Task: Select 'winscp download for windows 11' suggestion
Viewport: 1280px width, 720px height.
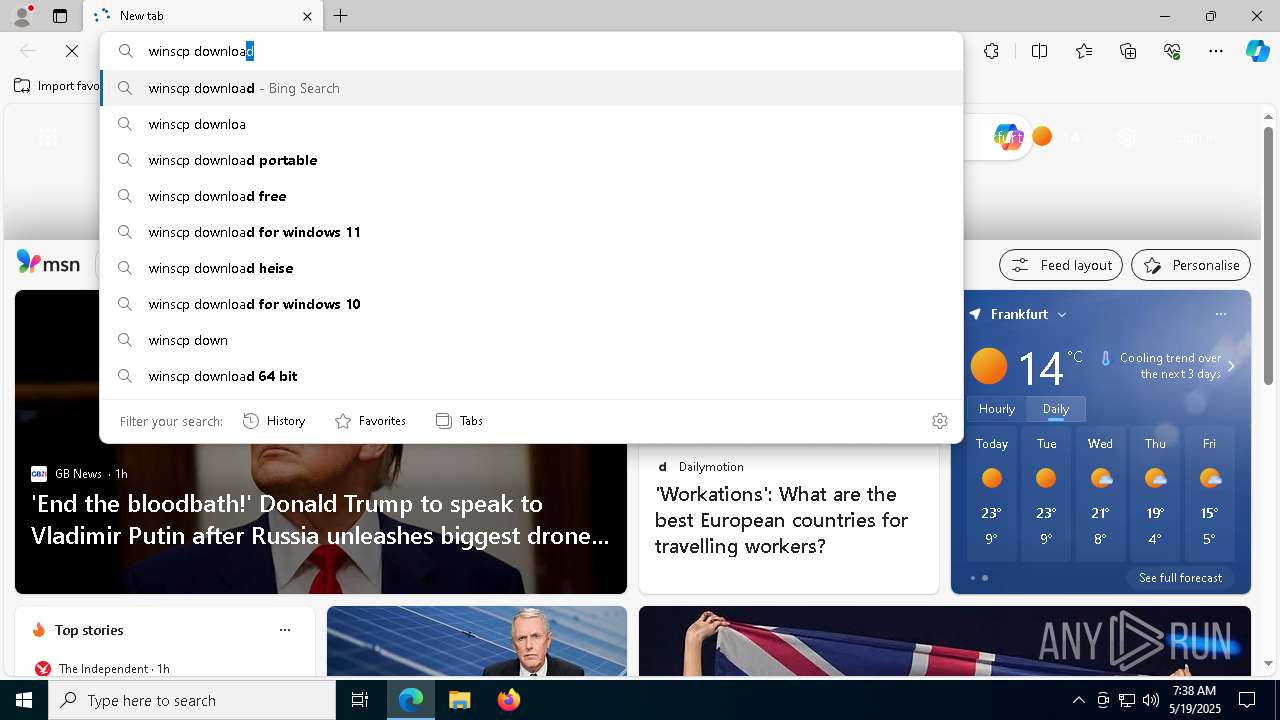Action: click(532, 232)
